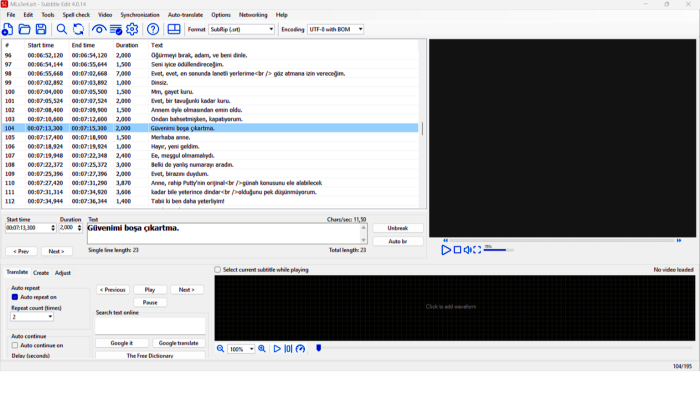Image resolution: width=700 pixels, height=394 pixels.
Task: Click < Previous in Translate tab
Action: coord(113,290)
